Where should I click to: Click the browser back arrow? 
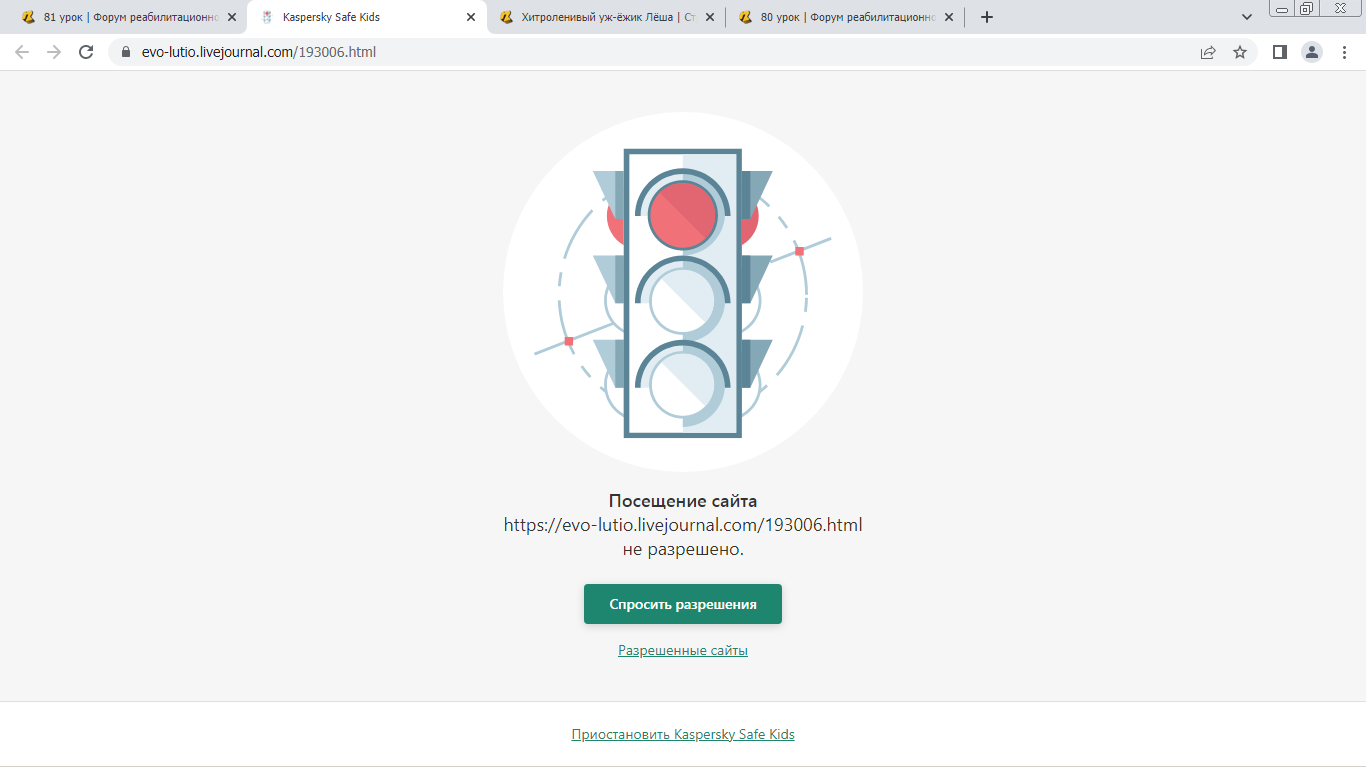click(x=22, y=52)
